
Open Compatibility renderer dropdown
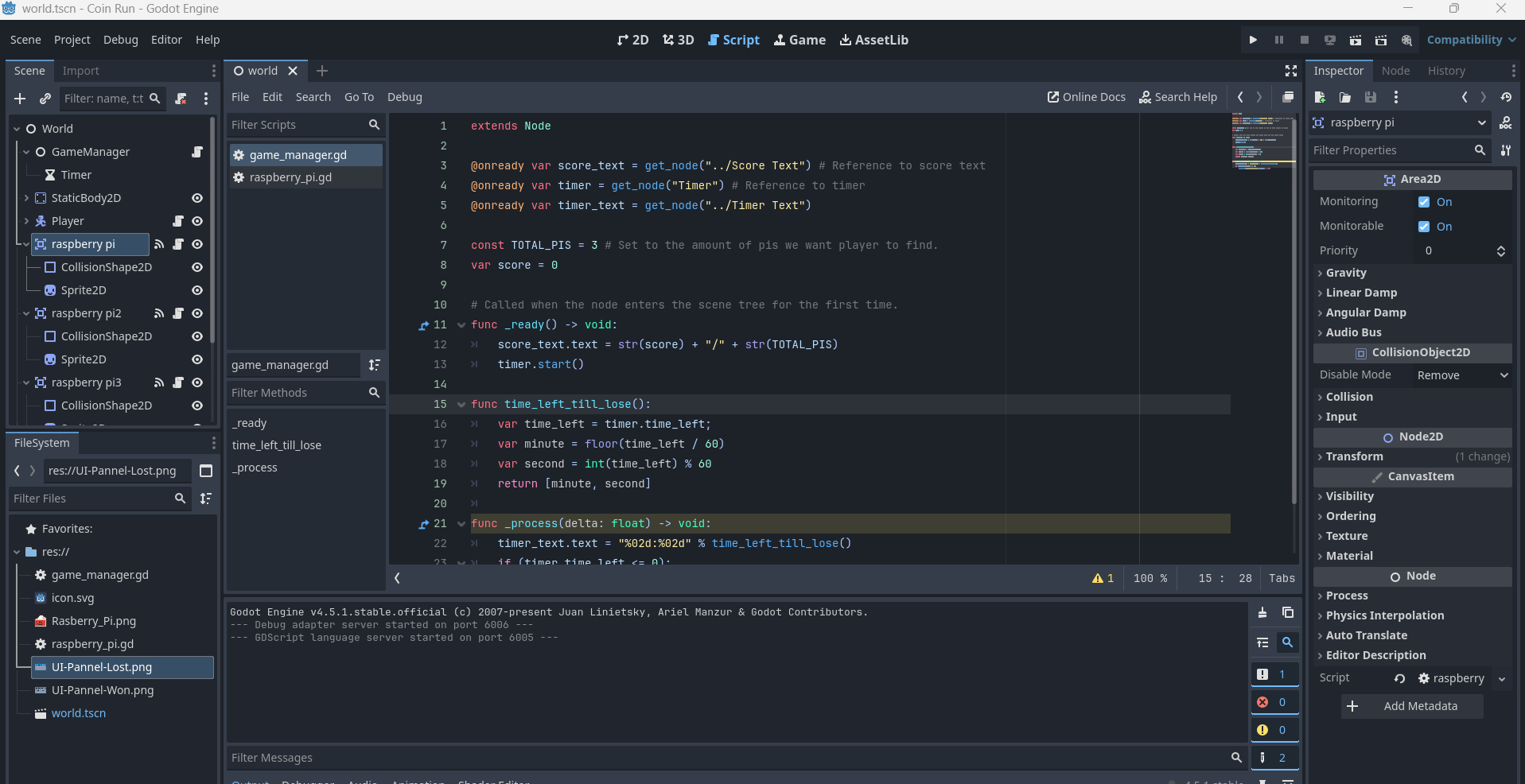(1471, 40)
